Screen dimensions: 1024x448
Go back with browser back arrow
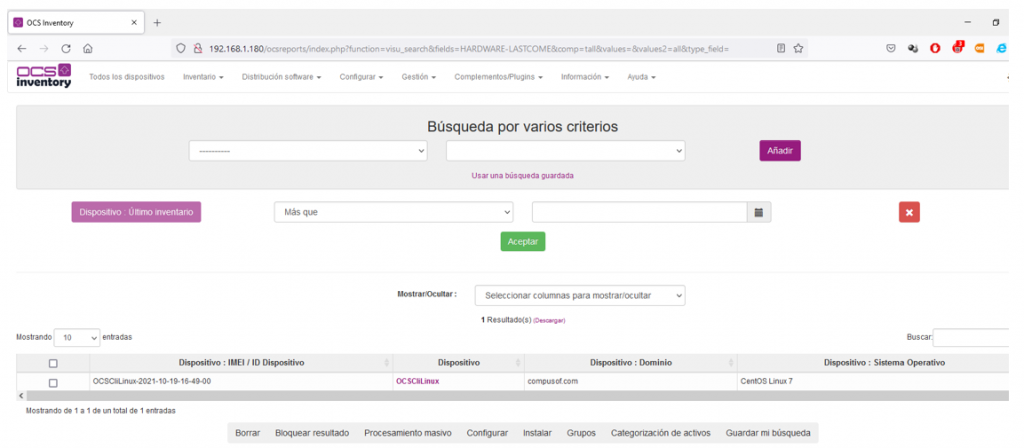[x=22, y=48]
